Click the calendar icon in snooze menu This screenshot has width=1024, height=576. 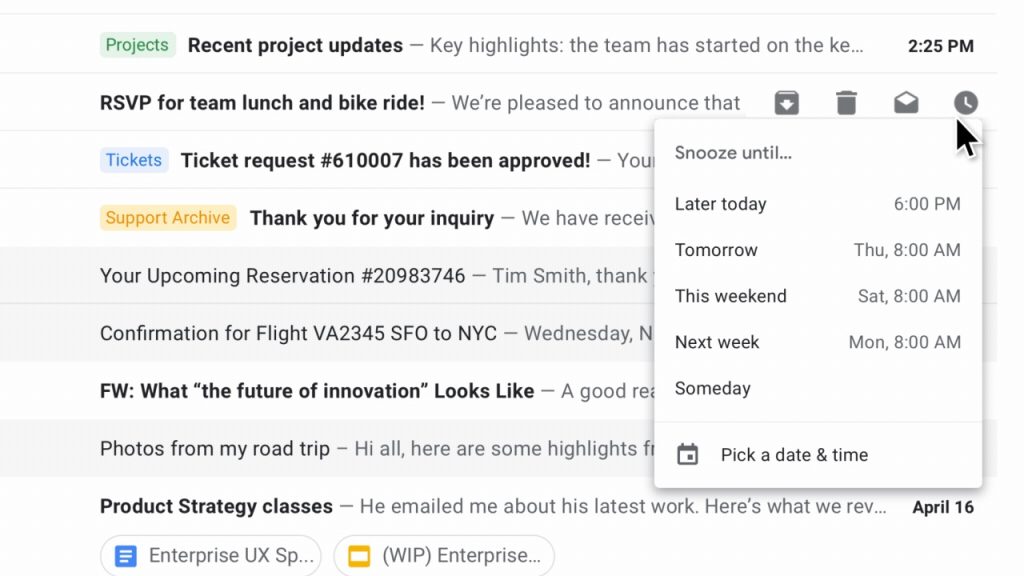pos(687,455)
